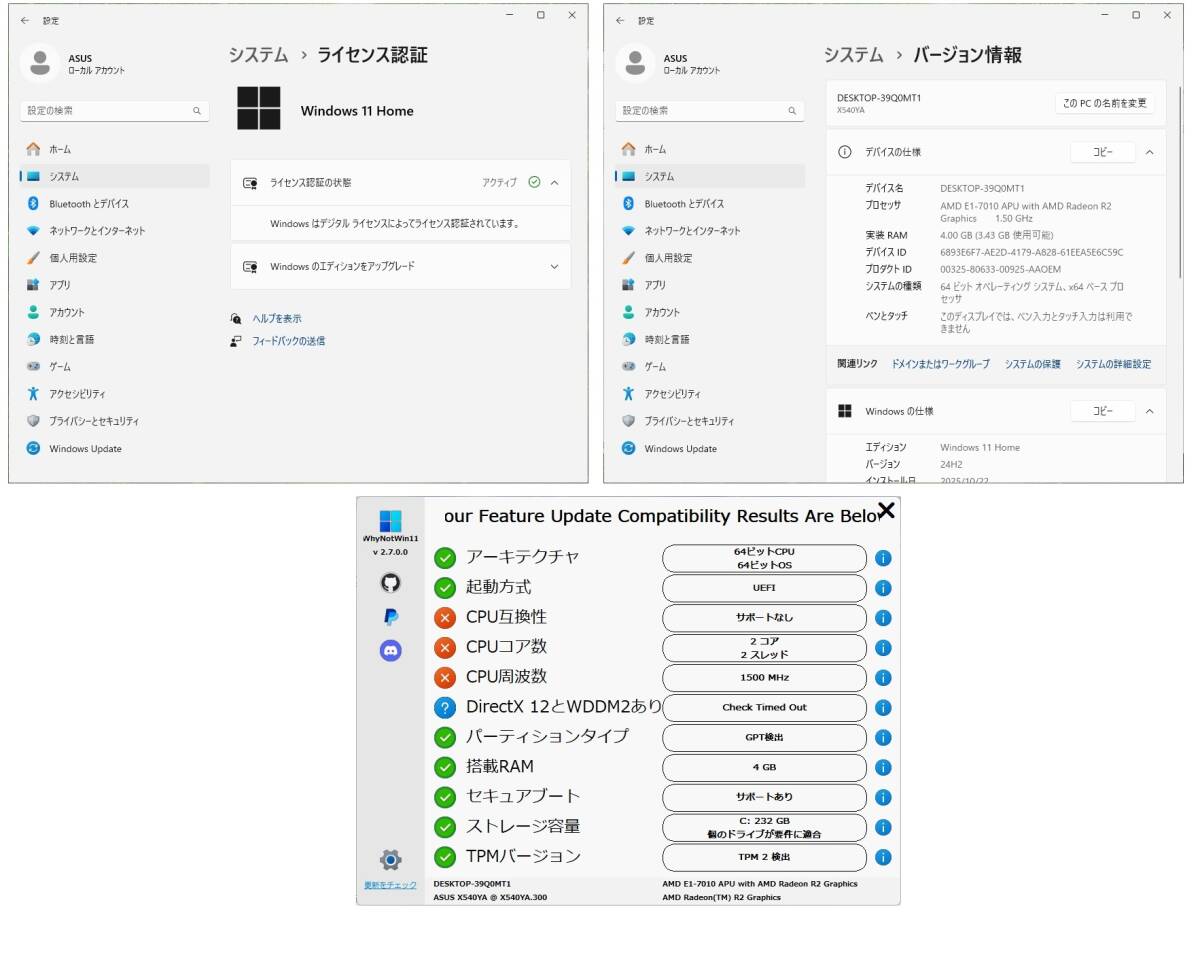
Task: Open システムの保護 link
Action: click(1032, 364)
